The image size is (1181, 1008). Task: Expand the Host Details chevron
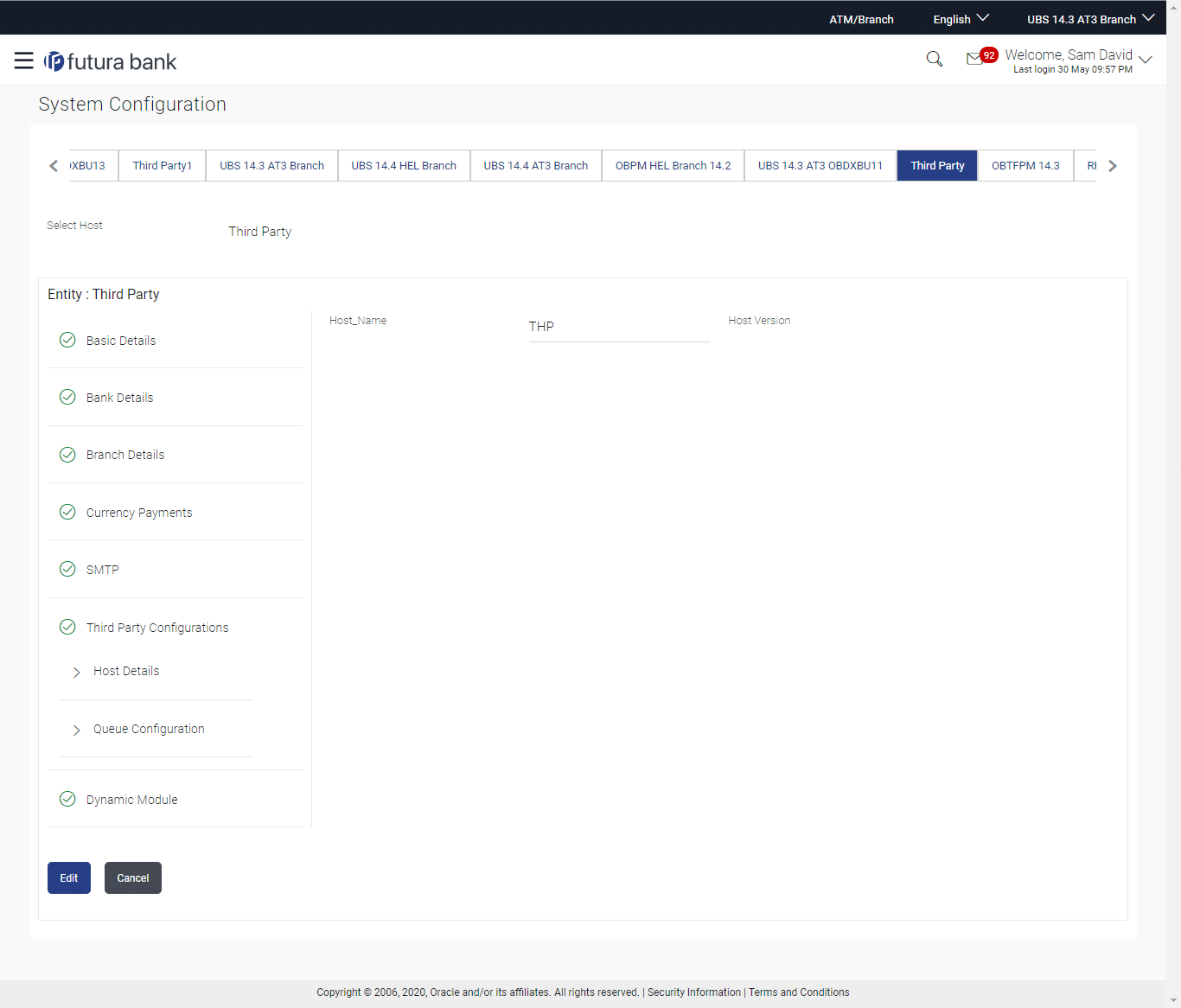point(76,672)
